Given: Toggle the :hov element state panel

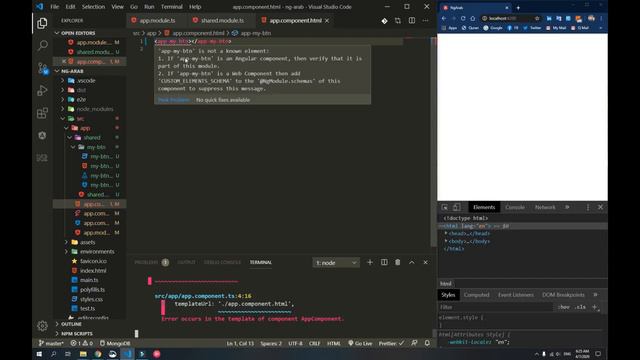Looking at the screenshot, I should click(564, 307).
